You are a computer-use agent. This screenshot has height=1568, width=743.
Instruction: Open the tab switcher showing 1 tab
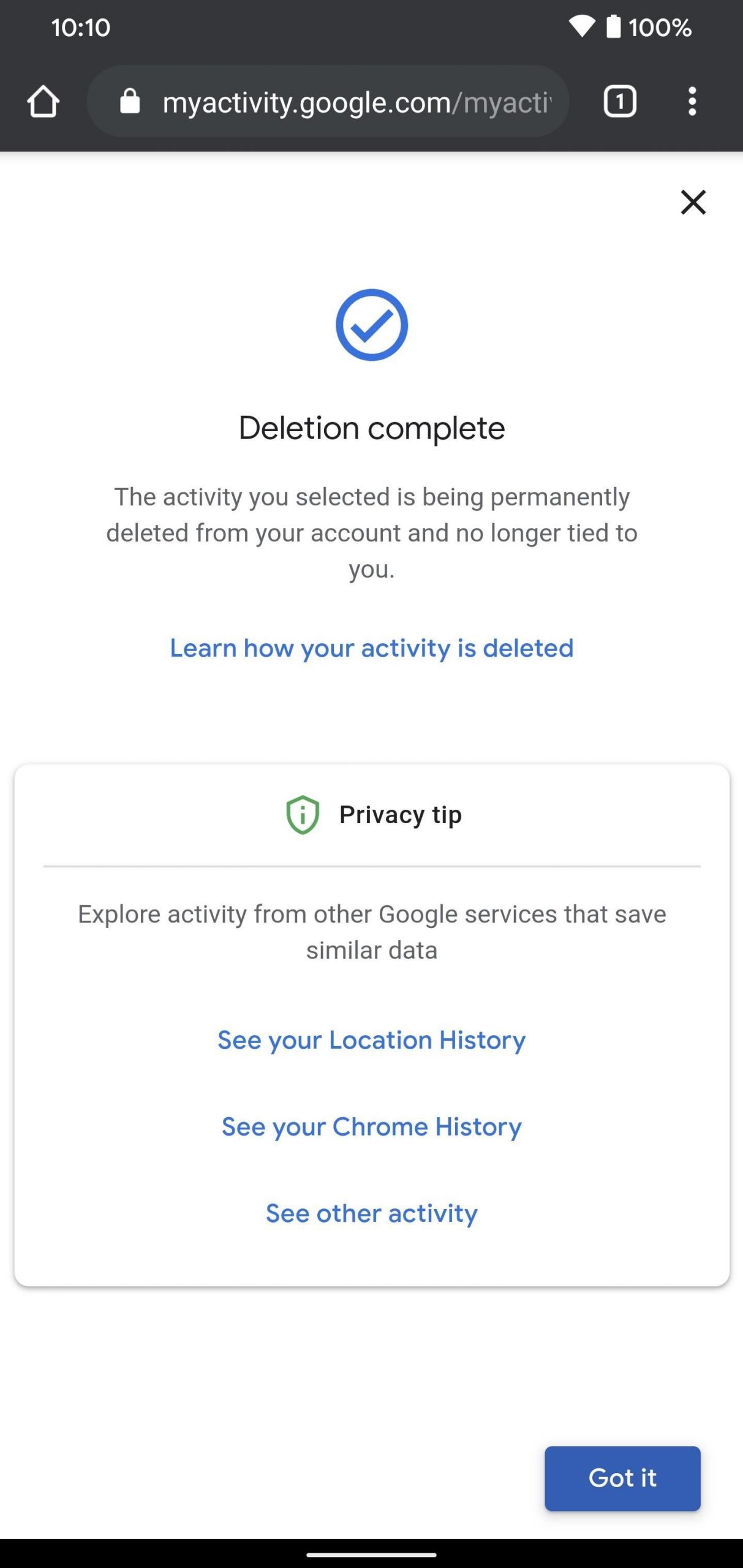point(620,101)
